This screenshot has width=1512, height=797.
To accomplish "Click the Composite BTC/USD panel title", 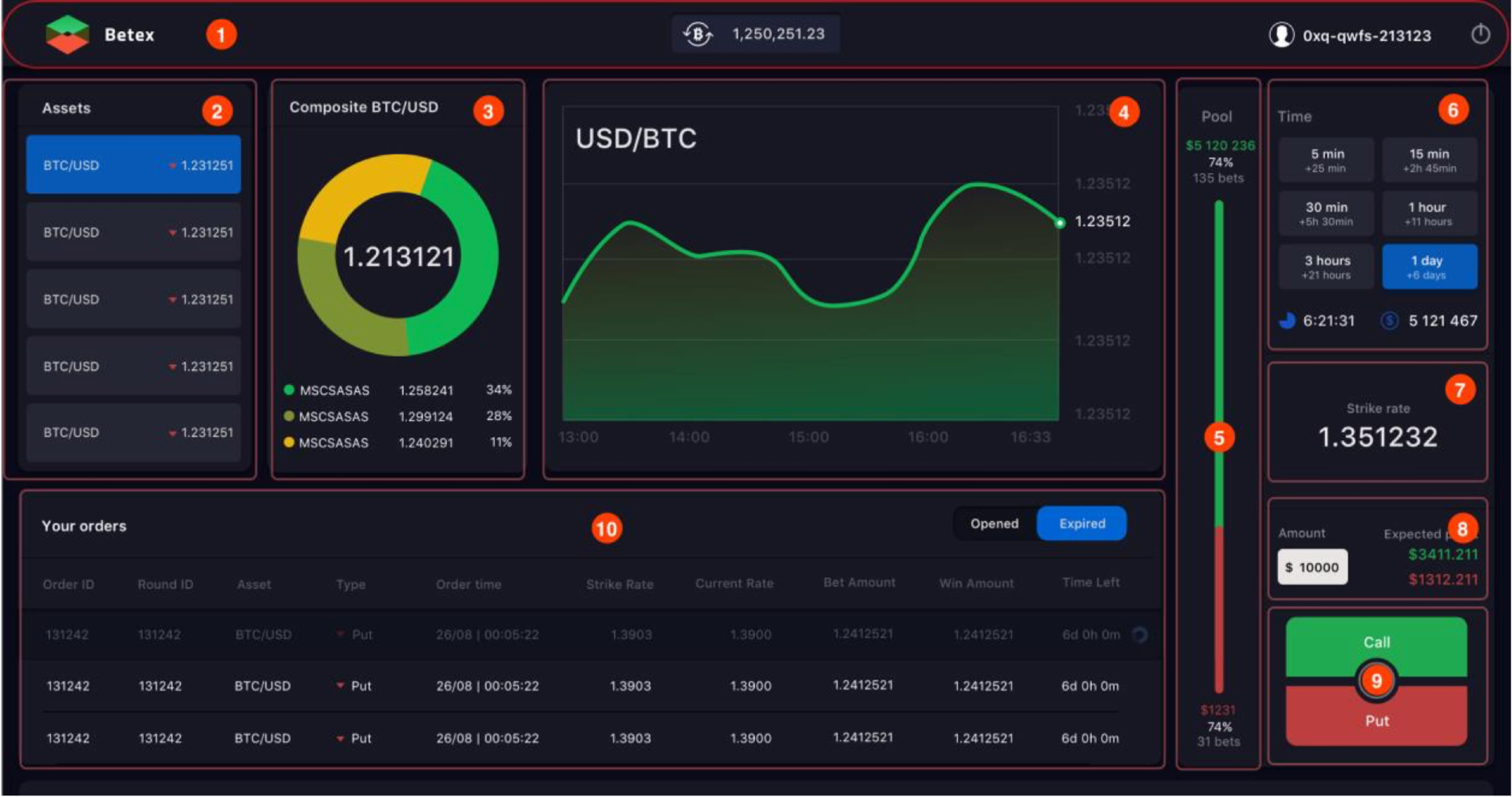I will tap(363, 107).
